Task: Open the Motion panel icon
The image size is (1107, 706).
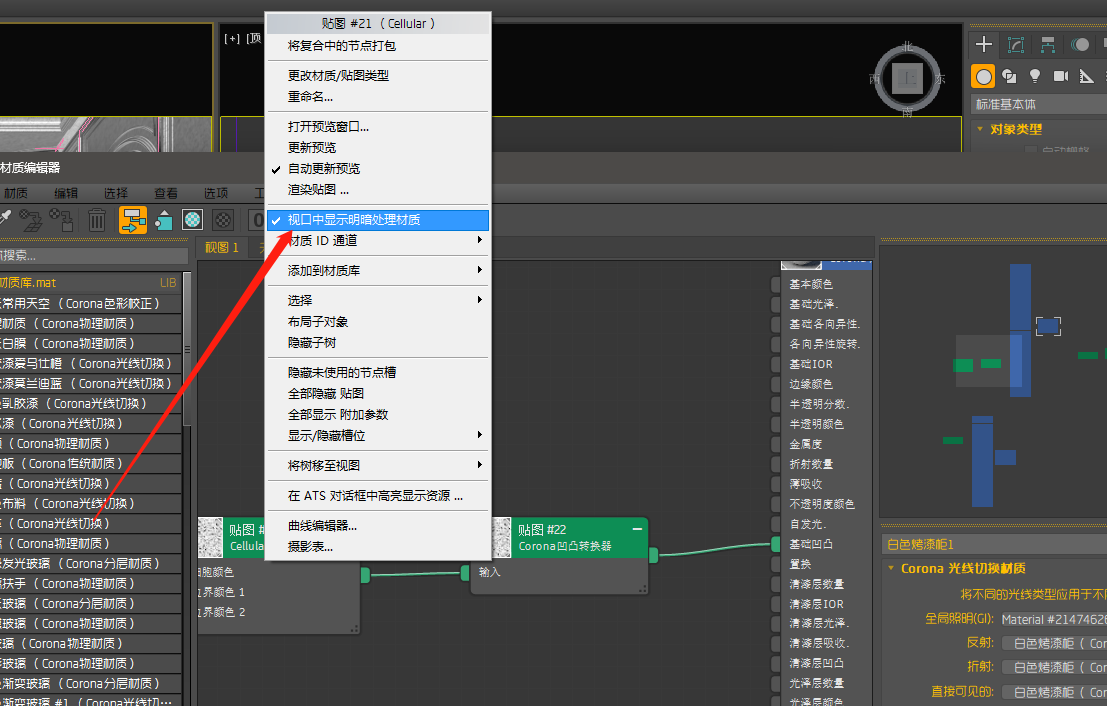Action: pos(1079,44)
